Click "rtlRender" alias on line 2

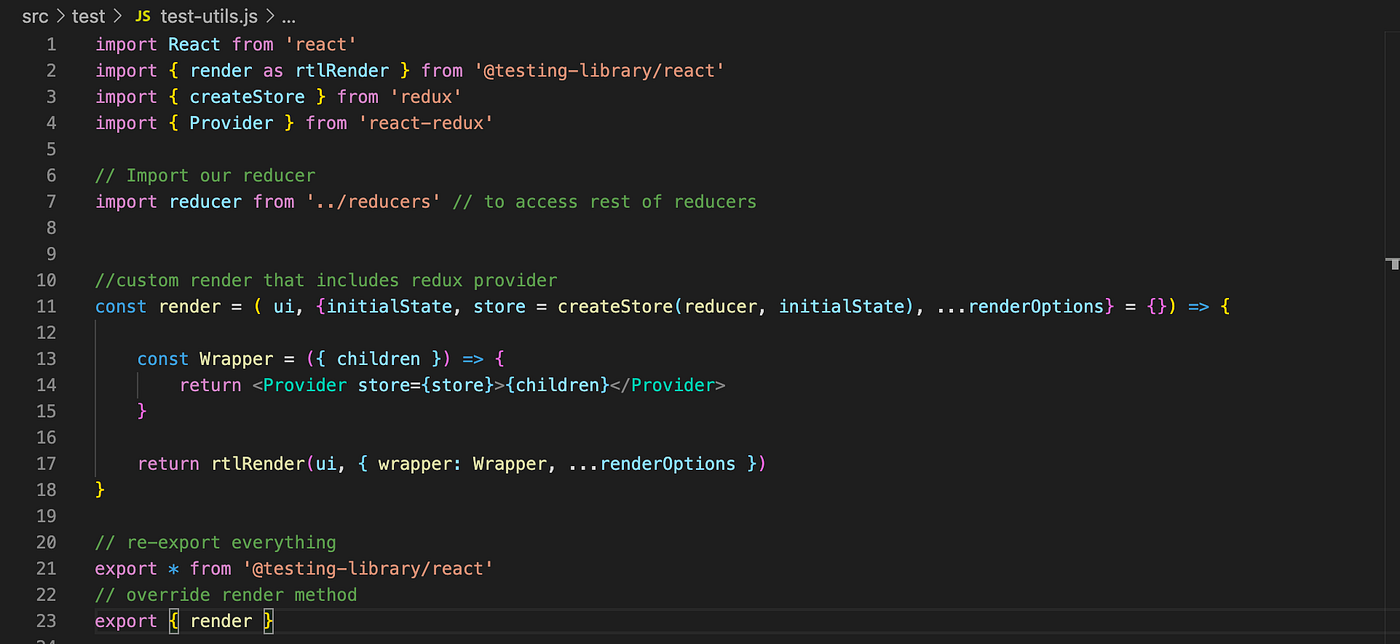click(341, 70)
